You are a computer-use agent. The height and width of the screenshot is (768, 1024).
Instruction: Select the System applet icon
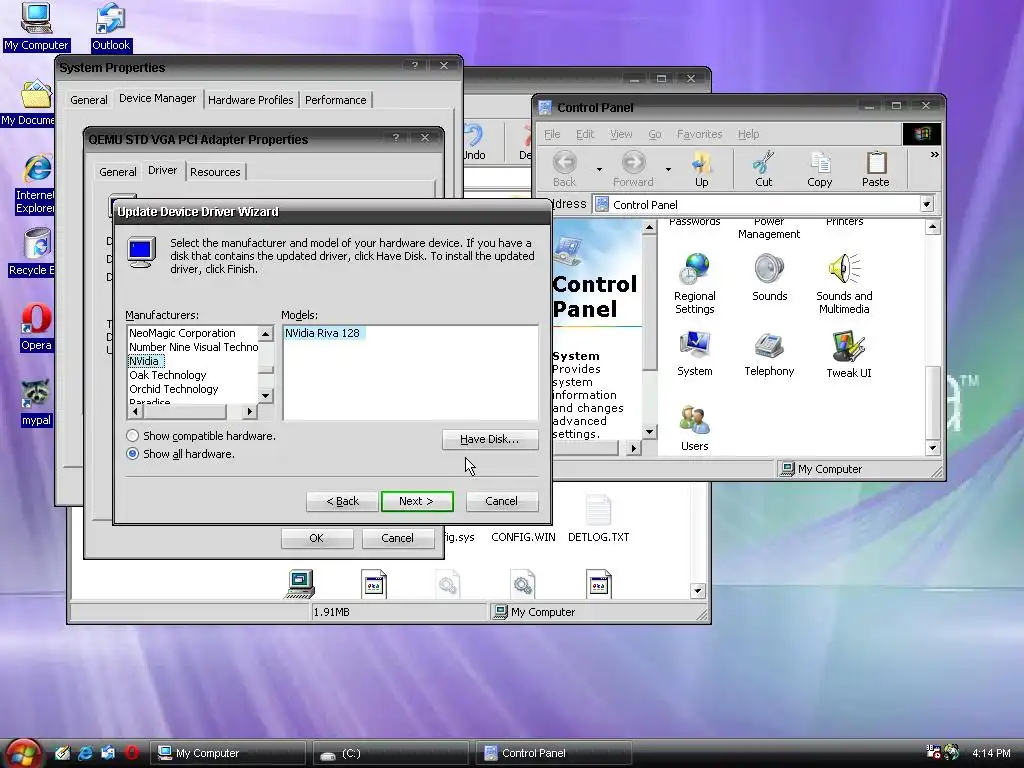pos(695,353)
